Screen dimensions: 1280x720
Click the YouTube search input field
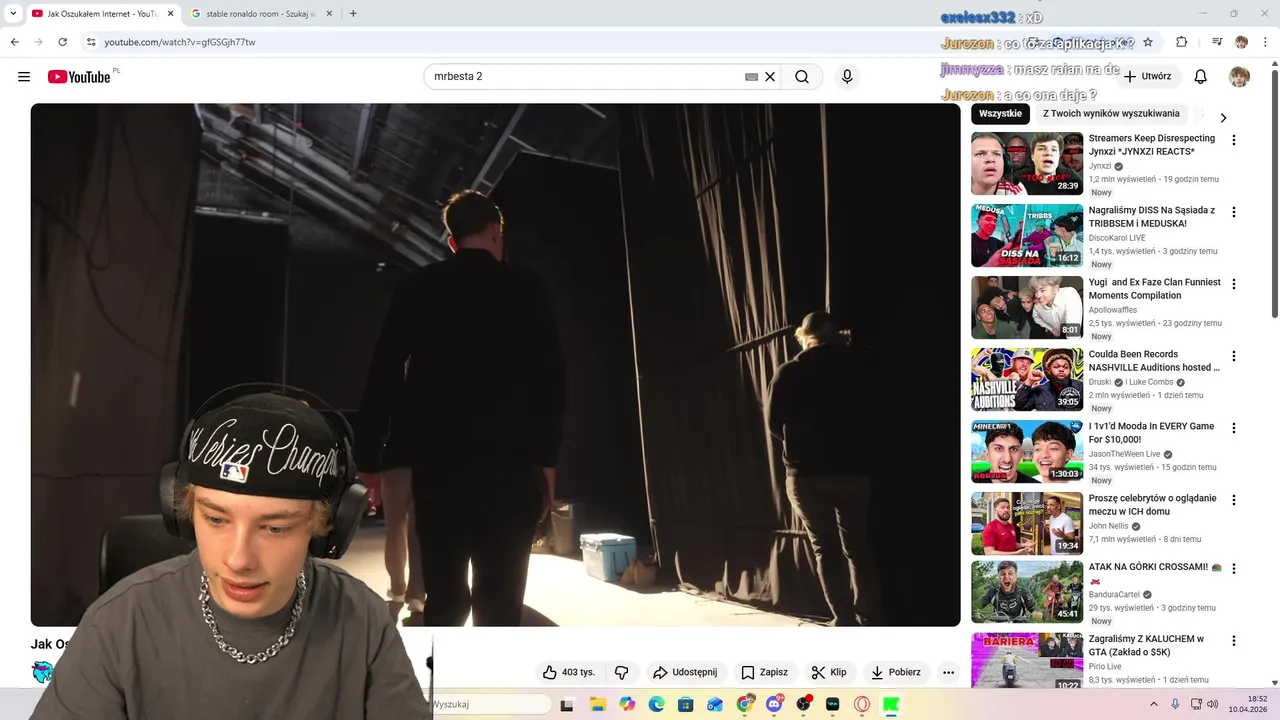[585, 77]
